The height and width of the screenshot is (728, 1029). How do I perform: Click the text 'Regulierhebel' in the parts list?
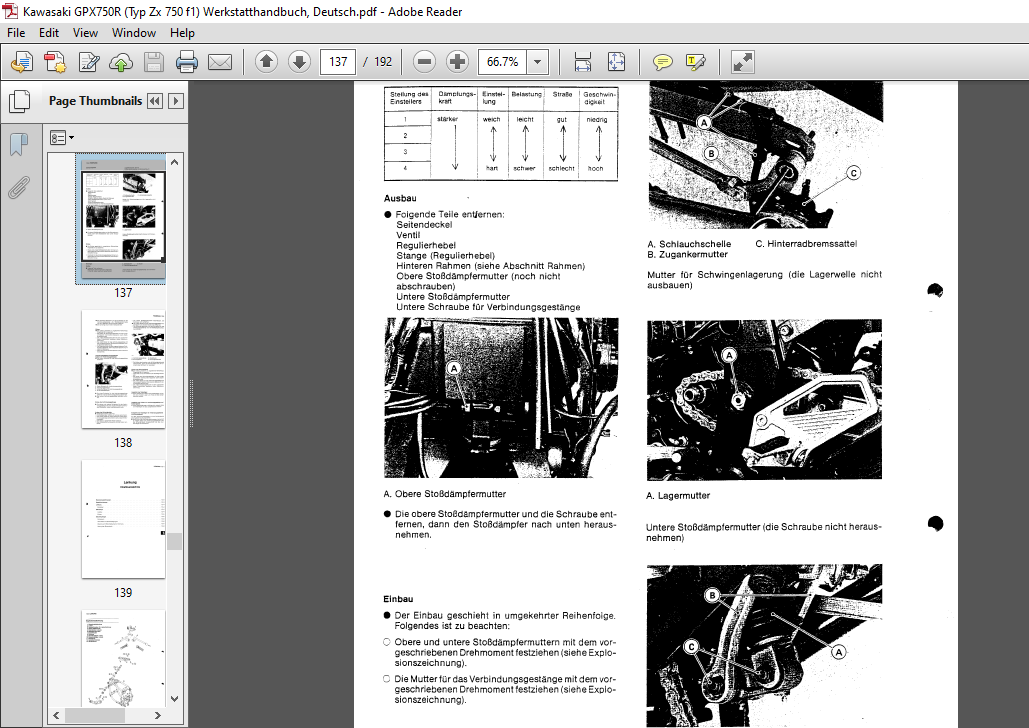[426, 245]
